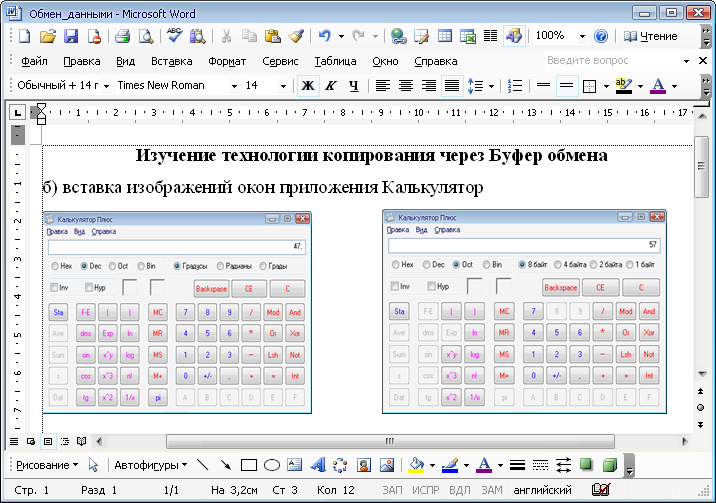Screen dimensions: 716x503
Task: Run the ABC spelling check
Action: [x=174, y=35]
